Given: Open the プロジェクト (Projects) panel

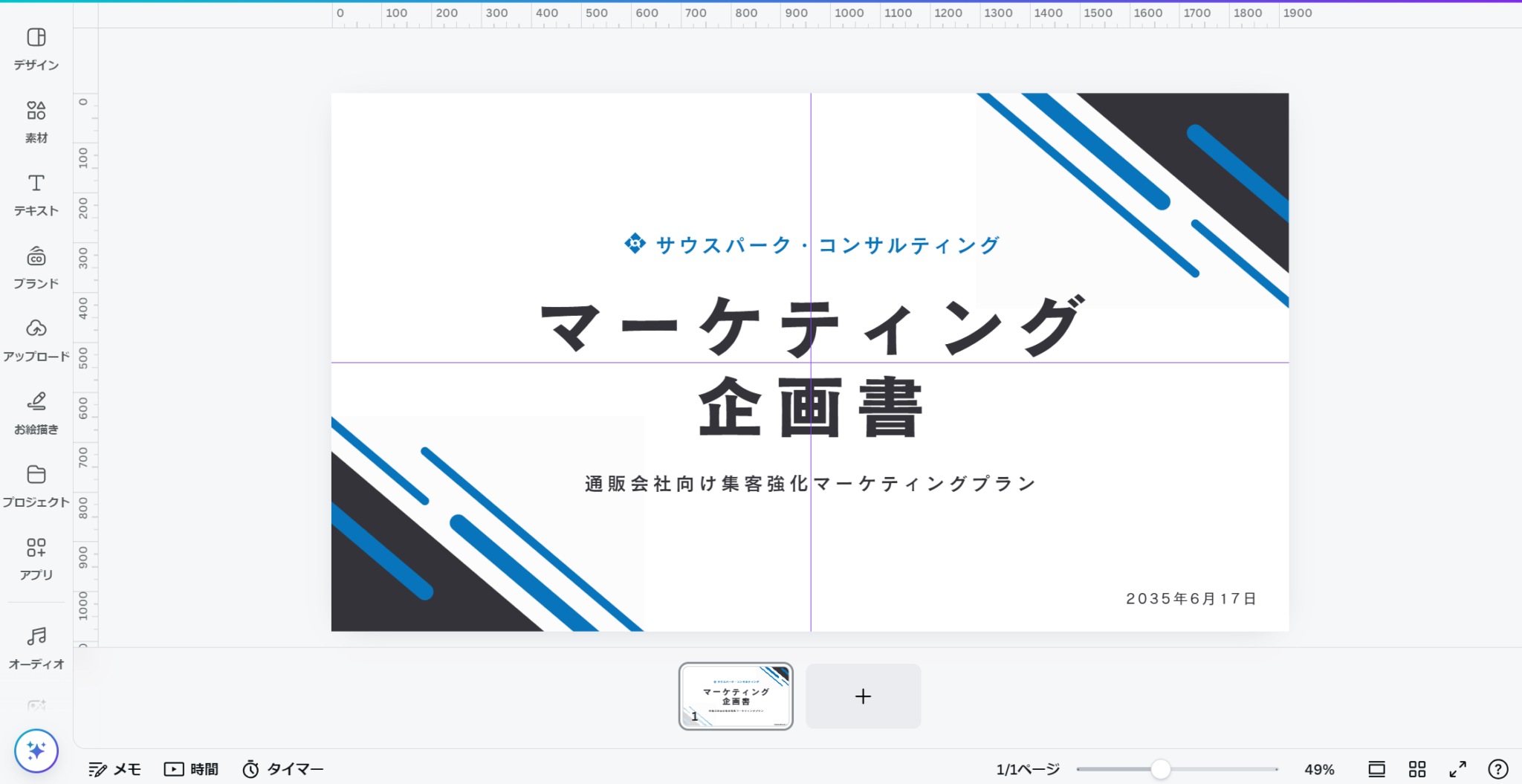Looking at the screenshot, I should tap(36, 486).
